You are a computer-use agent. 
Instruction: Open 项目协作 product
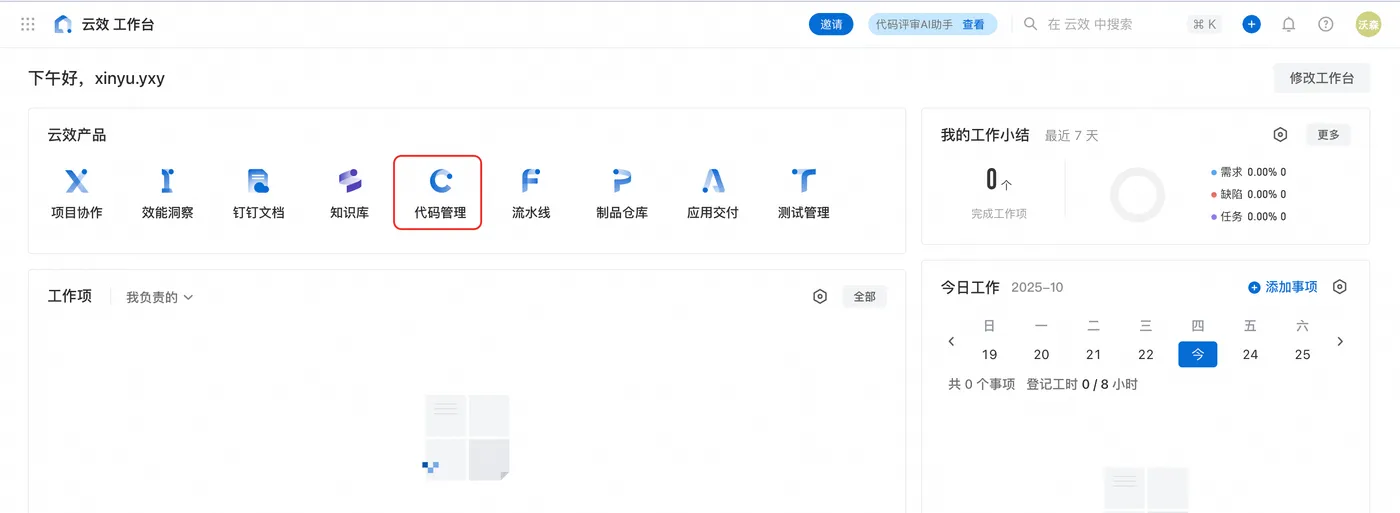77,194
